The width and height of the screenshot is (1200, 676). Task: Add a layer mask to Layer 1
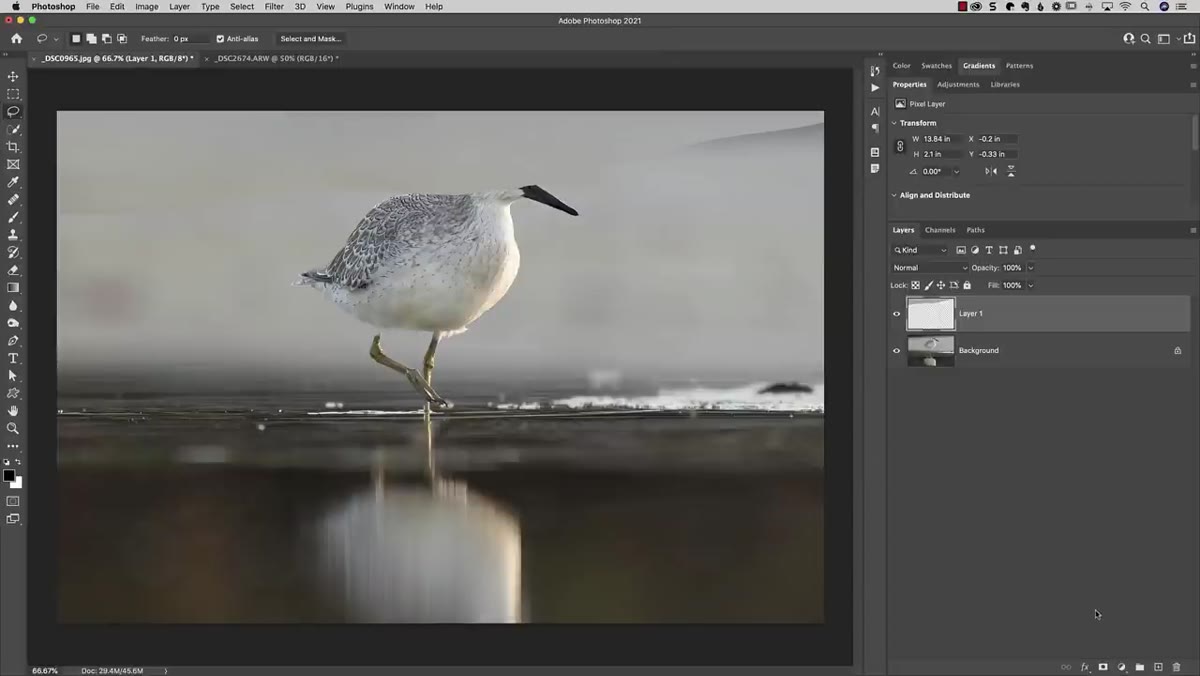pyautogui.click(x=1103, y=667)
